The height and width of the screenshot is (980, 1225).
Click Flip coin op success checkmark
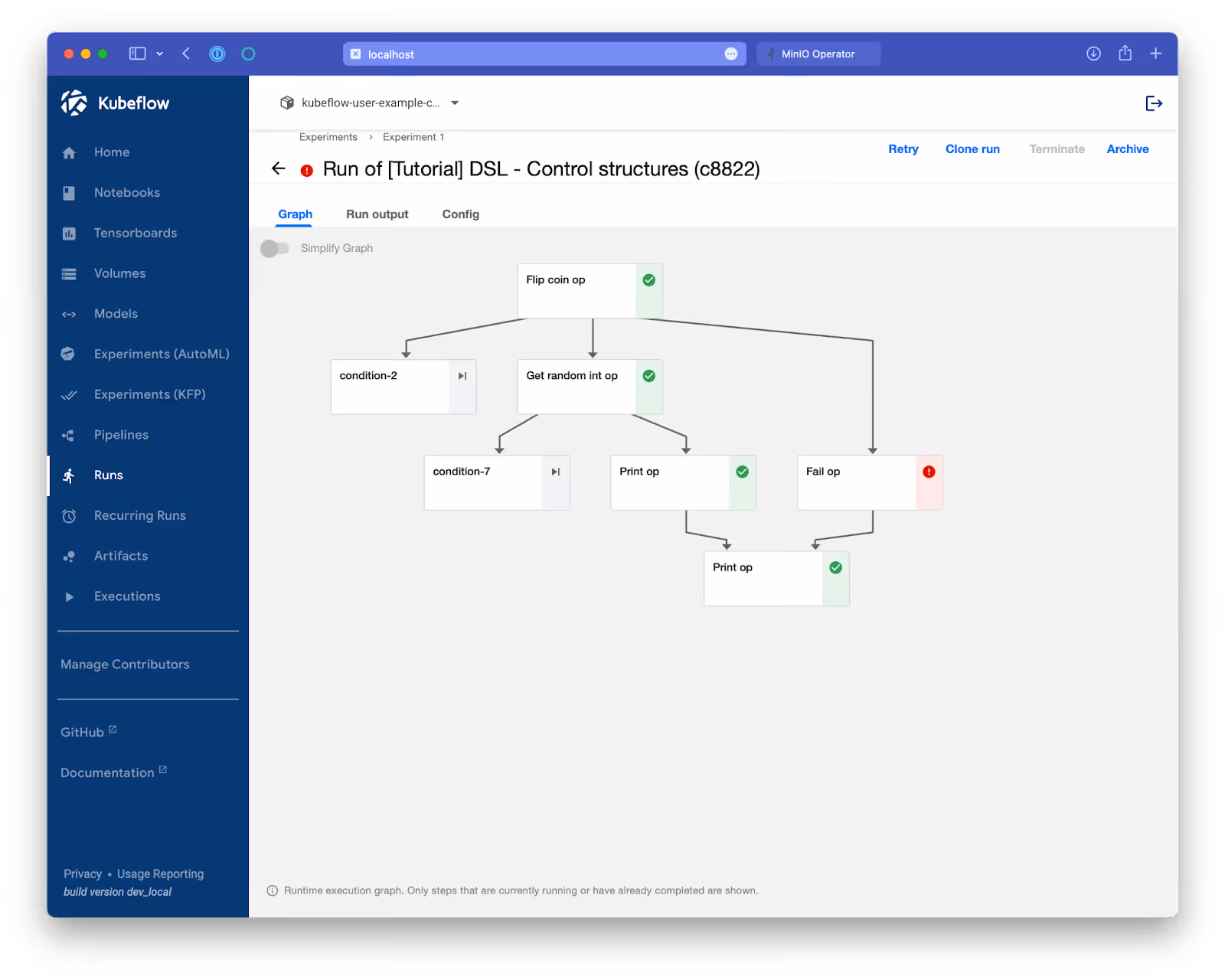(x=649, y=280)
